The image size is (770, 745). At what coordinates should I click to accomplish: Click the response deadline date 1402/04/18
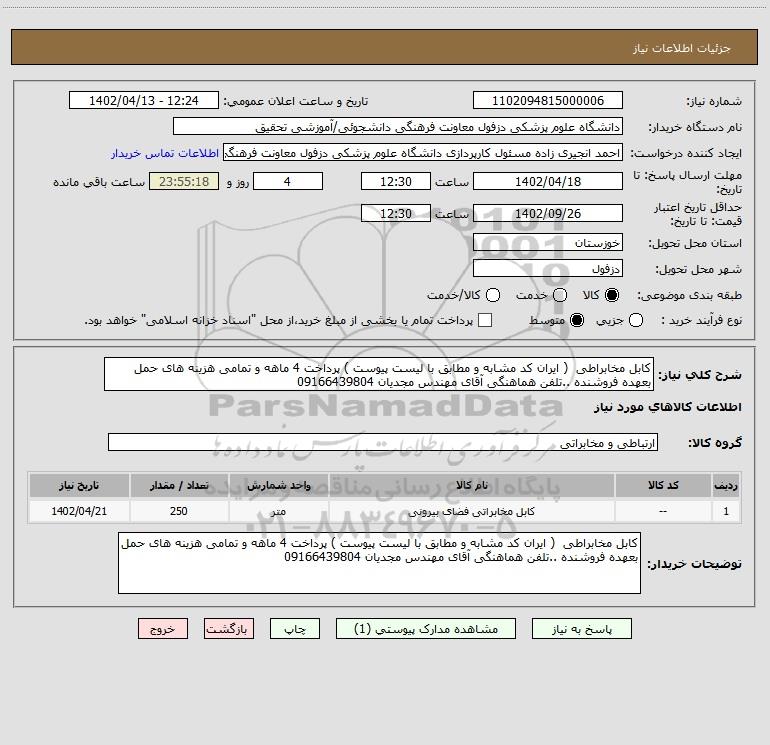[548, 181]
